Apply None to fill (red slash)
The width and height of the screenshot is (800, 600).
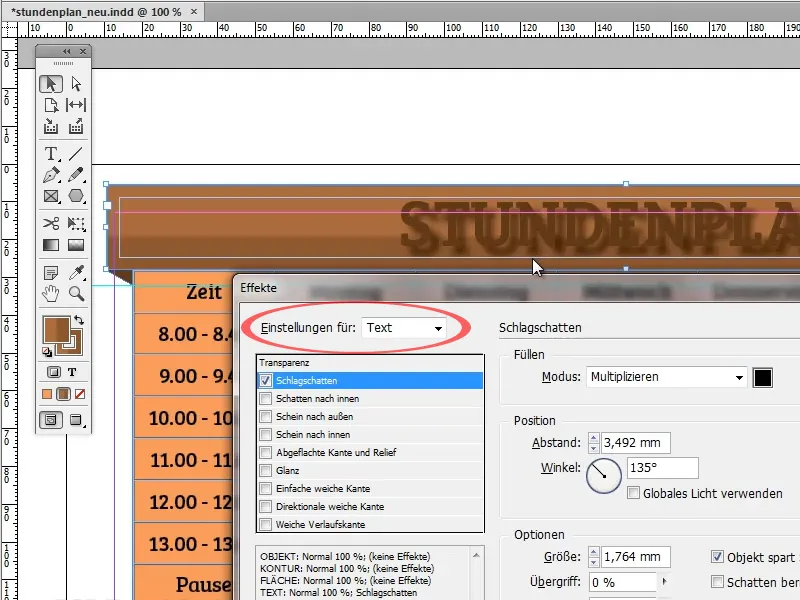point(80,394)
